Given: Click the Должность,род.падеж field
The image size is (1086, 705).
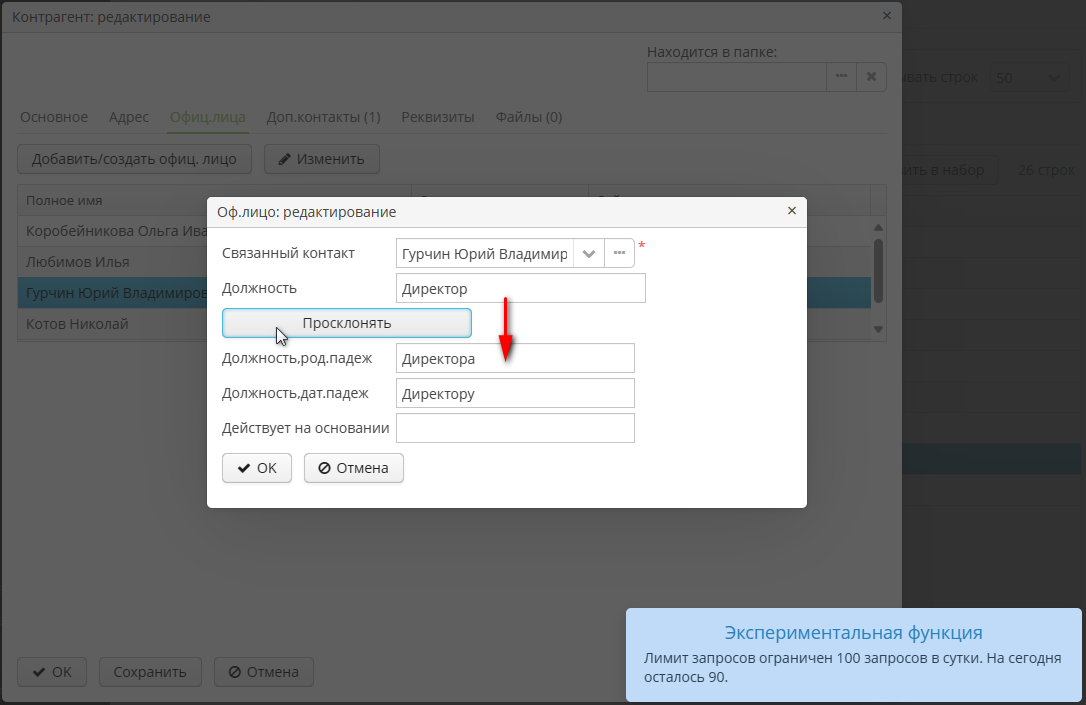Looking at the screenshot, I should (515, 359).
